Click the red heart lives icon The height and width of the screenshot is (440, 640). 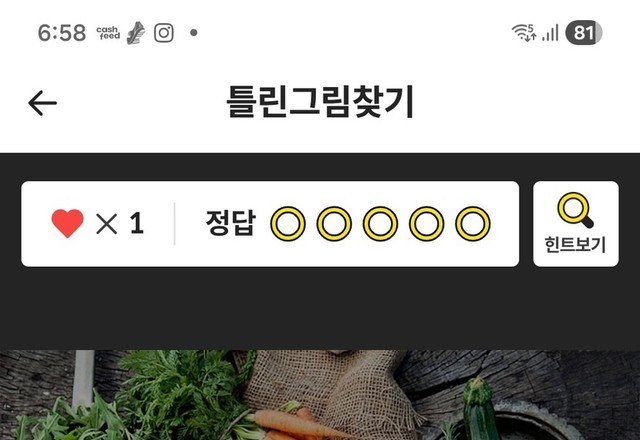pyautogui.click(x=67, y=223)
